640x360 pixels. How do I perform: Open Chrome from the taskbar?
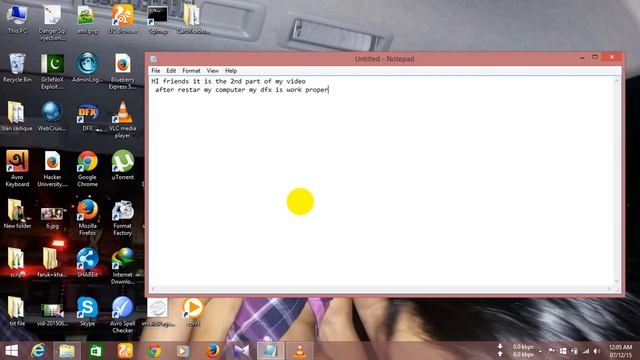tap(154, 351)
